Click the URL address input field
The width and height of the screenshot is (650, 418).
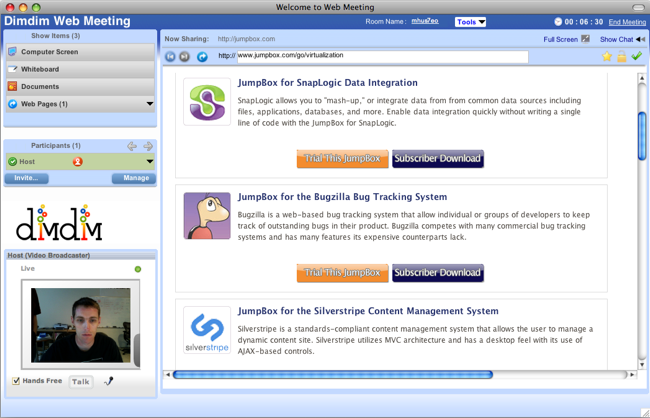pos(383,56)
